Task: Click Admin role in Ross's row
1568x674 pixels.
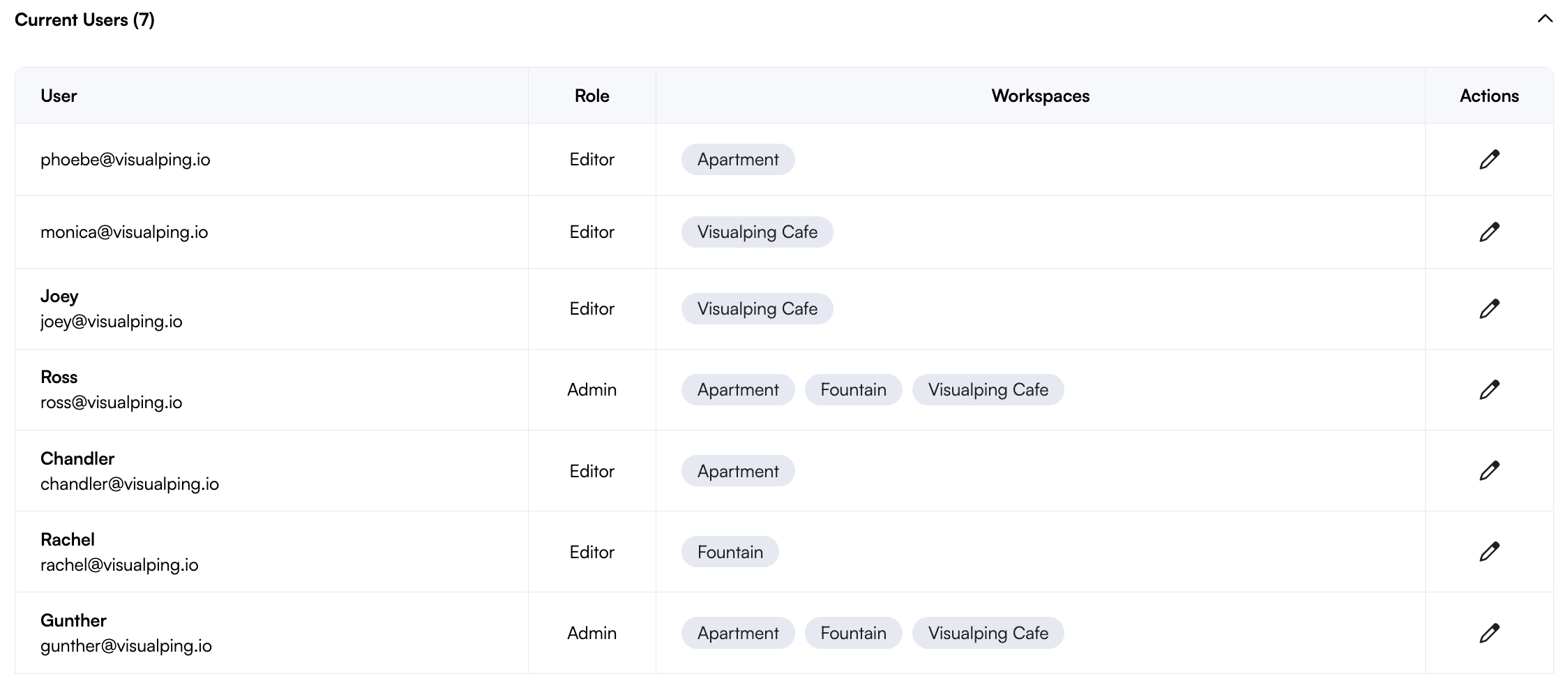Action: click(592, 389)
